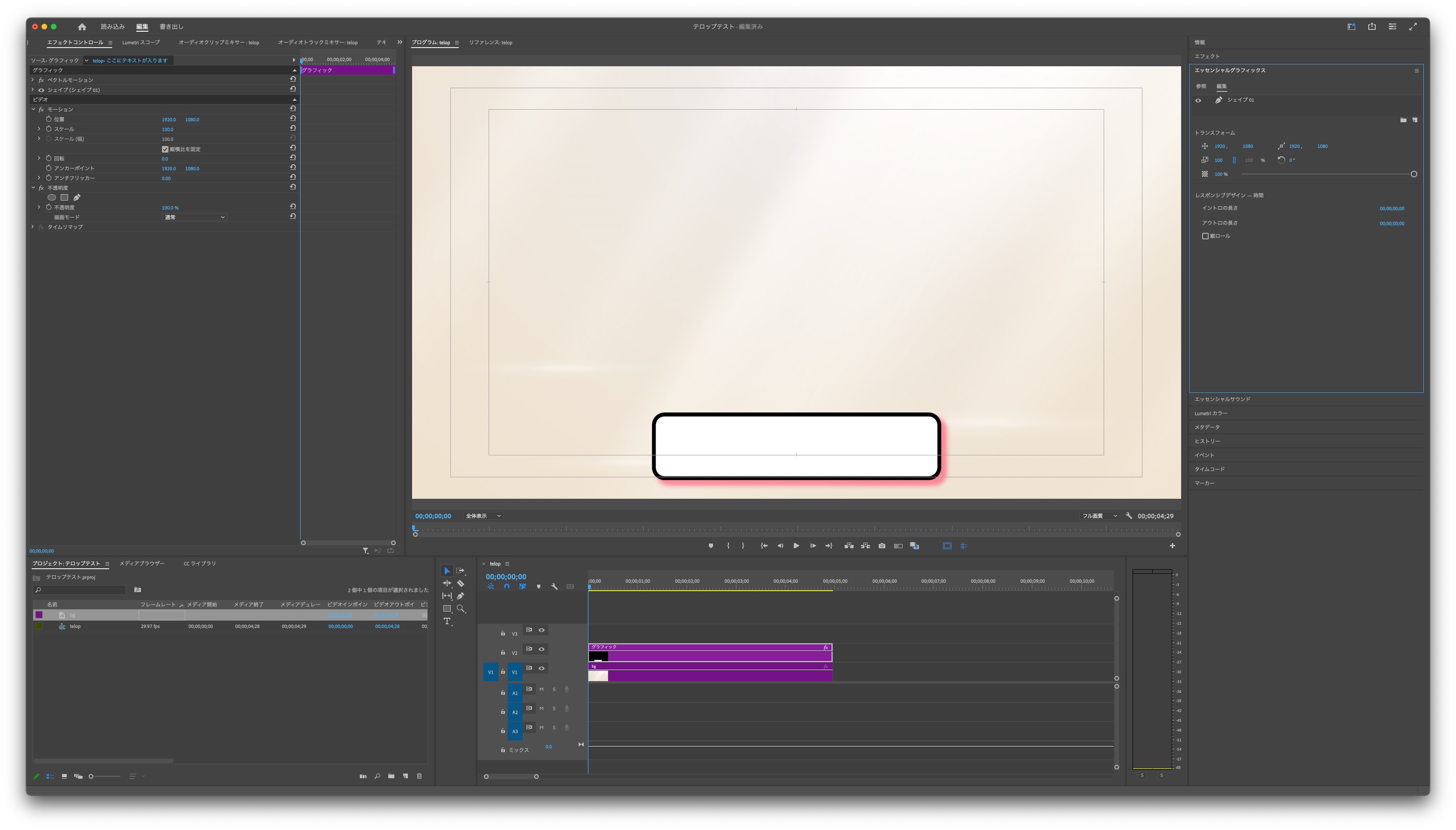Select the Slip tool
The image size is (1456, 830).
tap(447, 596)
